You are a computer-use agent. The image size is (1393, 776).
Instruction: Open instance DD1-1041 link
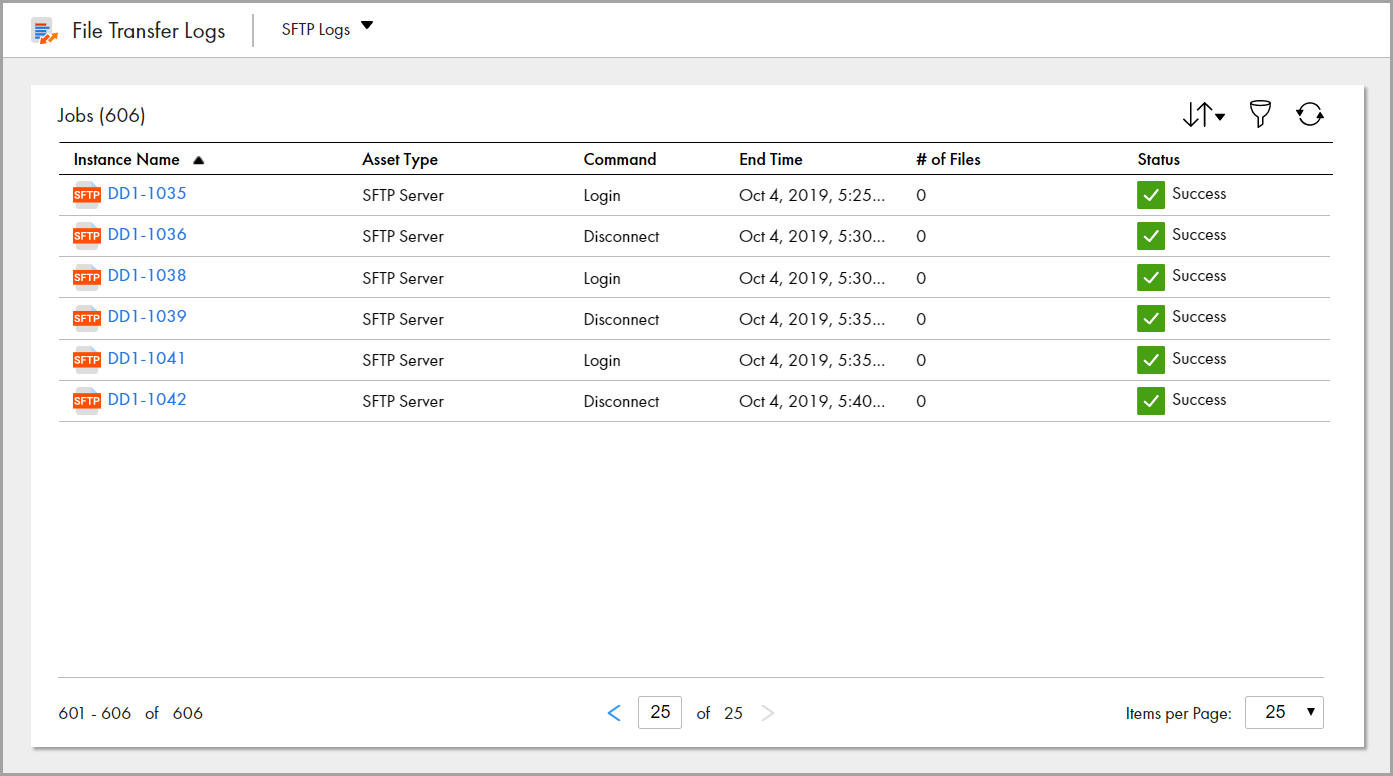[147, 358]
